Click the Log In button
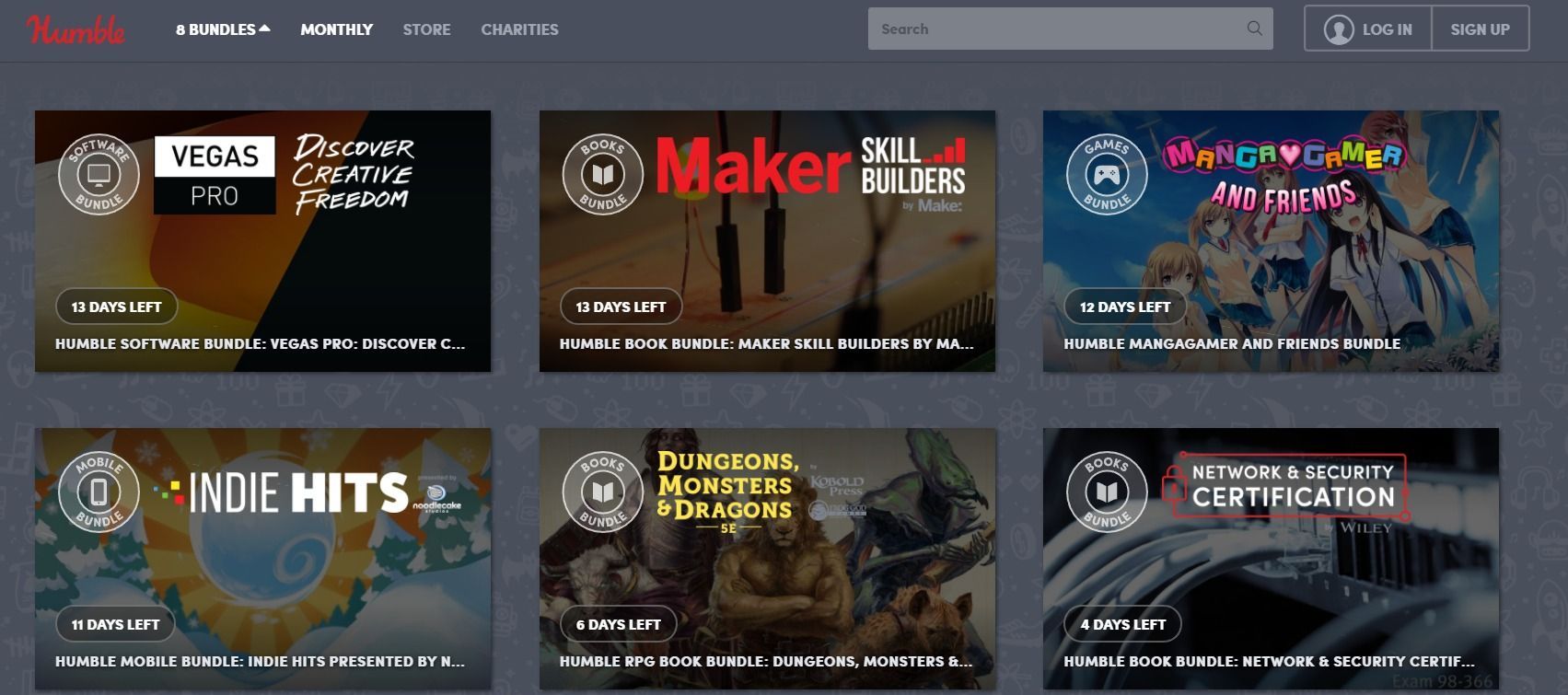The height and width of the screenshot is (695, 1568). click(1368, 29)
